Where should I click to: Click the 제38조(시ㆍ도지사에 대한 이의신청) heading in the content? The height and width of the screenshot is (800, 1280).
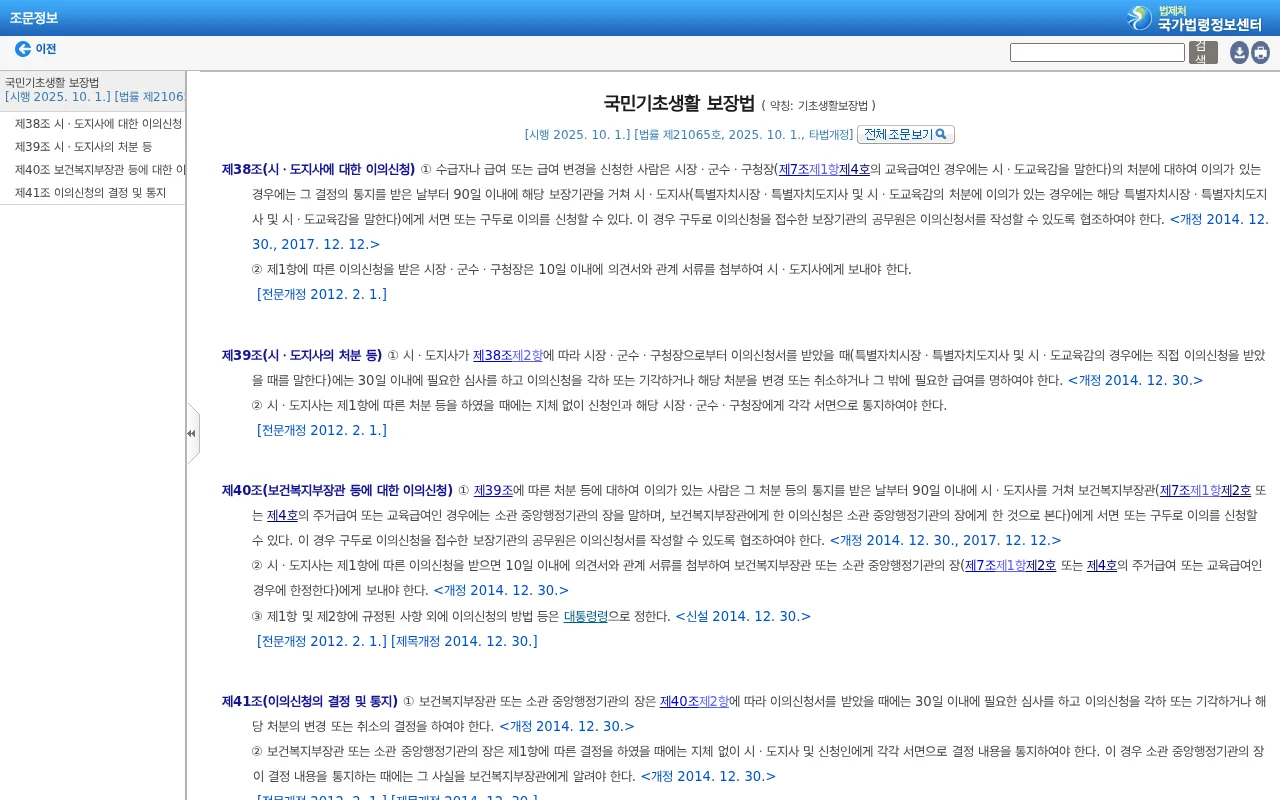pos(318,169)
